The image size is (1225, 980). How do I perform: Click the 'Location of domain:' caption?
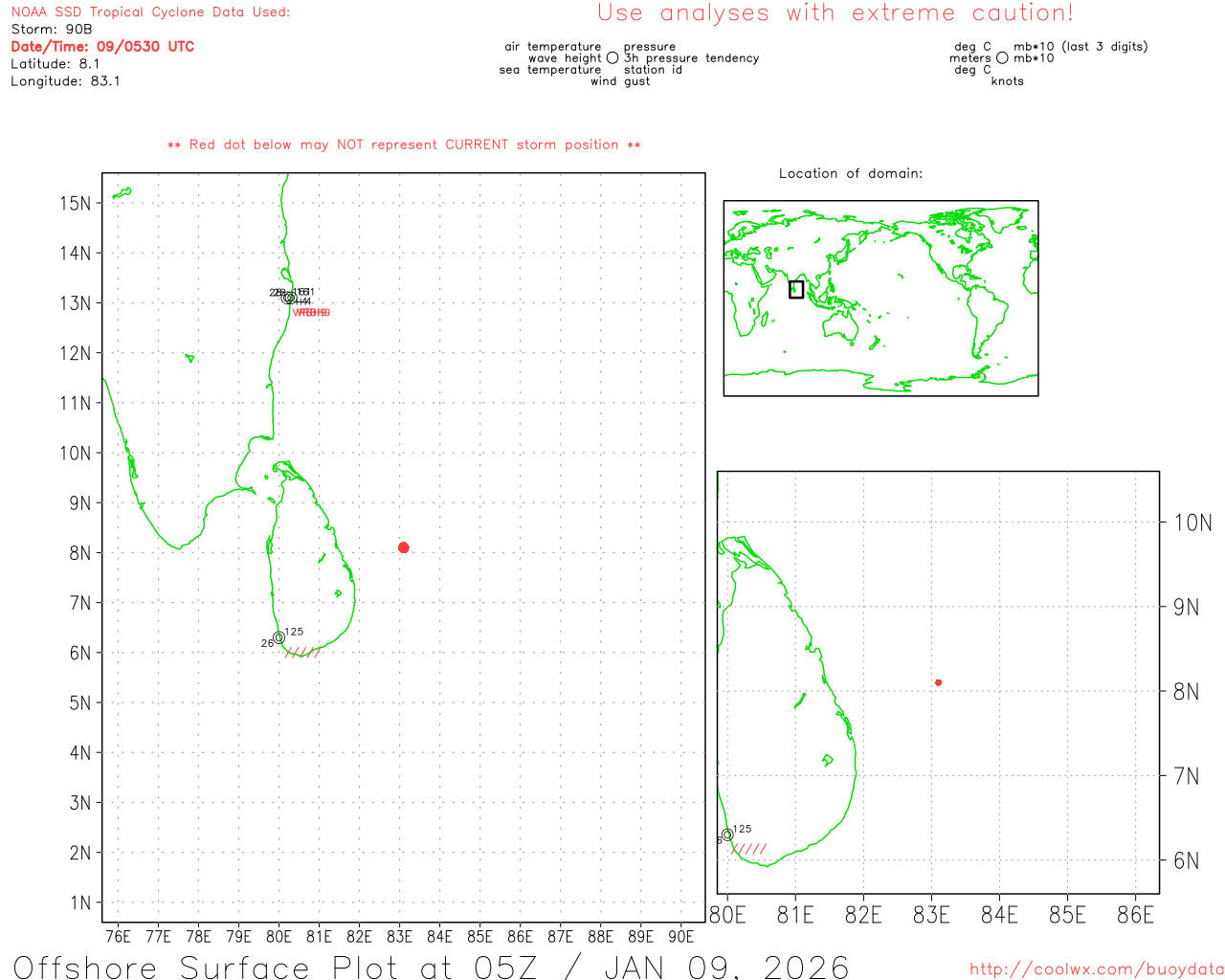850,173
